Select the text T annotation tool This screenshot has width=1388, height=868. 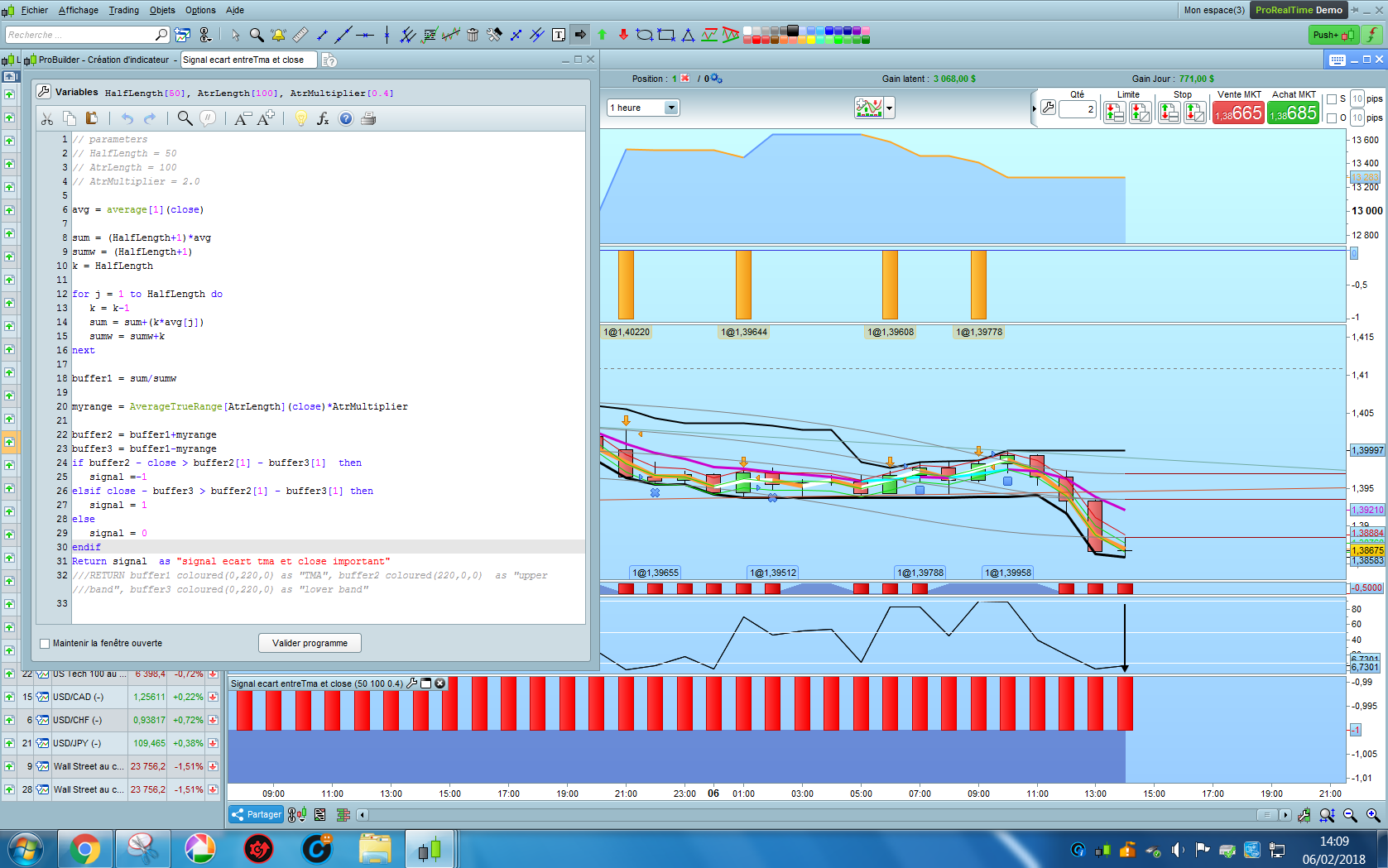coord(559,35)
